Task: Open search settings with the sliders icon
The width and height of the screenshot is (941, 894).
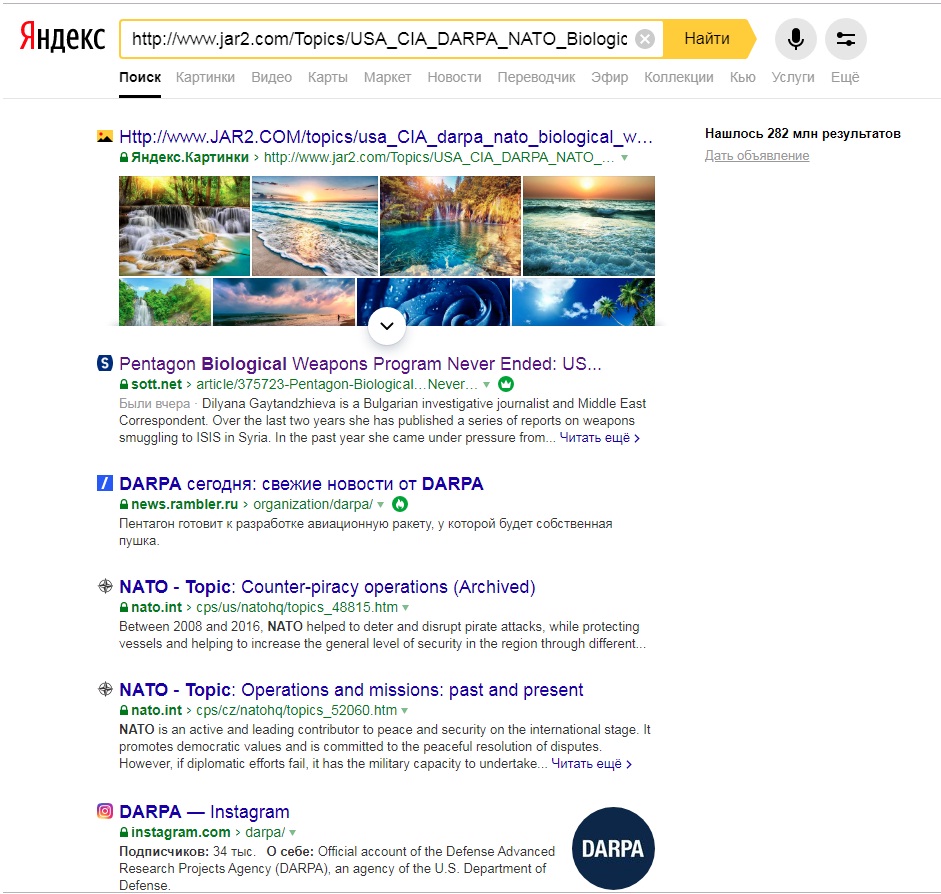Action: click(846, 39)
